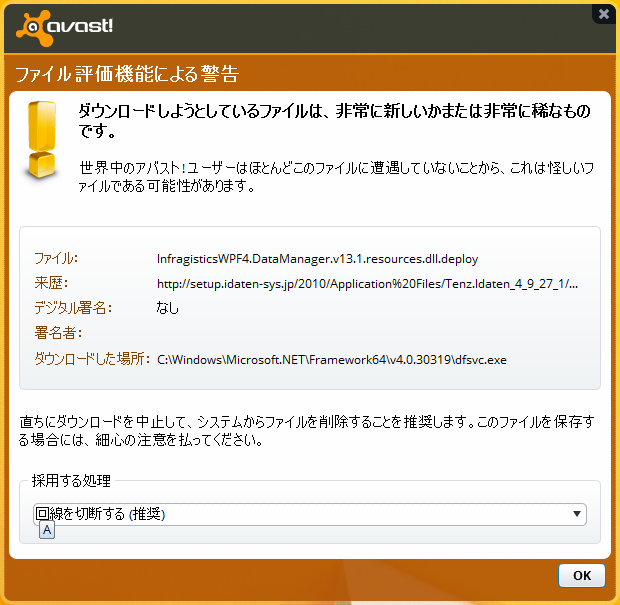The image size is (620, 605).
Task: Click the ファイル評価機能による警告 title
Action: [126, 75]
